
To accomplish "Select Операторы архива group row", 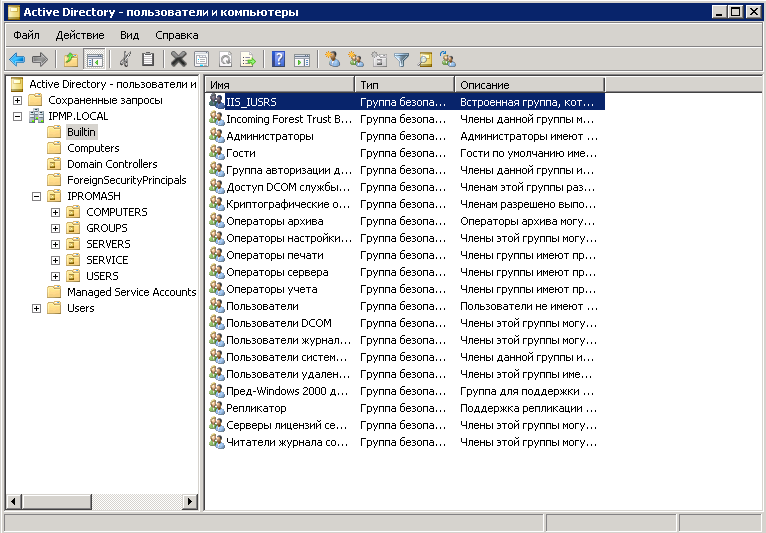I will coord(405,221).
